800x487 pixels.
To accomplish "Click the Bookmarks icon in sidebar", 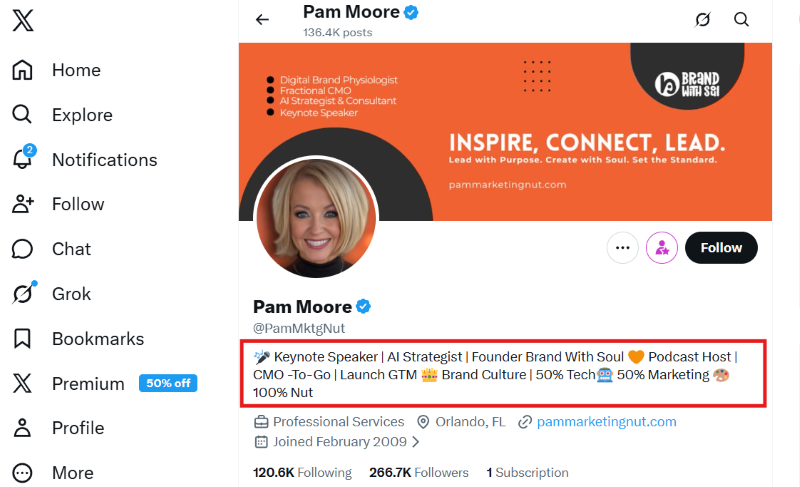I will coord(22,338).
